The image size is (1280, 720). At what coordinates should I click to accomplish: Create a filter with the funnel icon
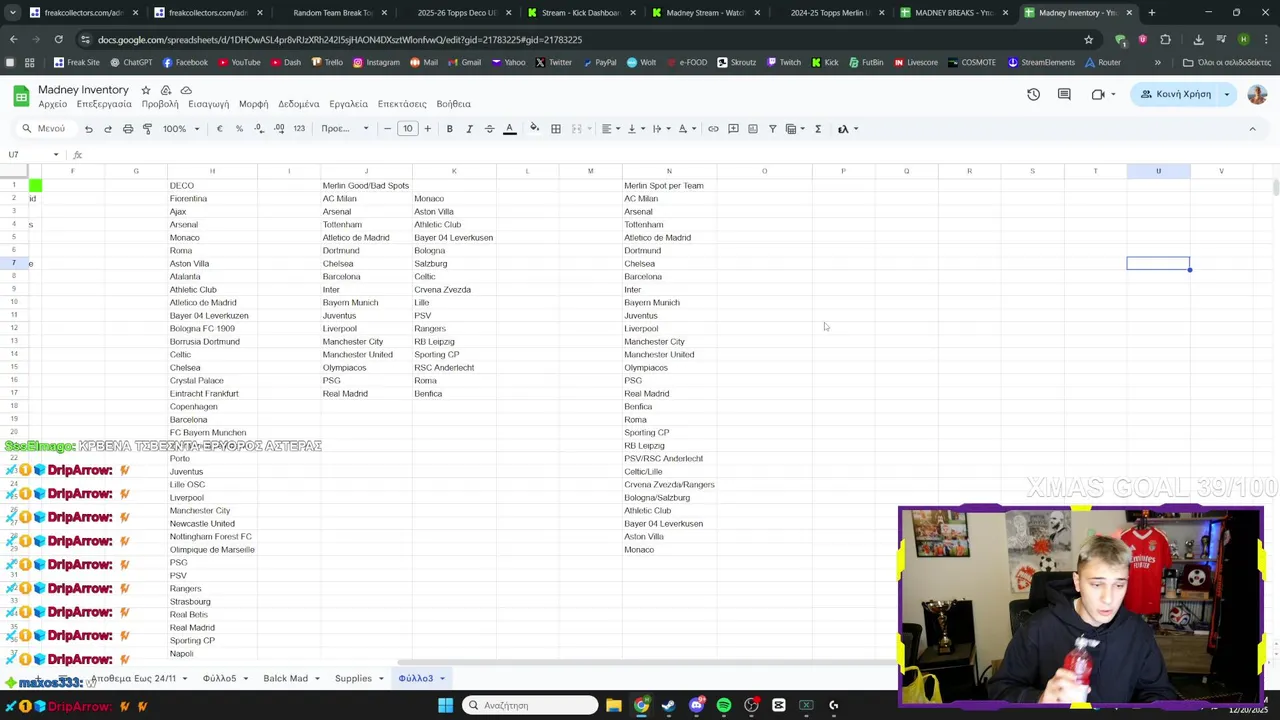pos(772,129)
